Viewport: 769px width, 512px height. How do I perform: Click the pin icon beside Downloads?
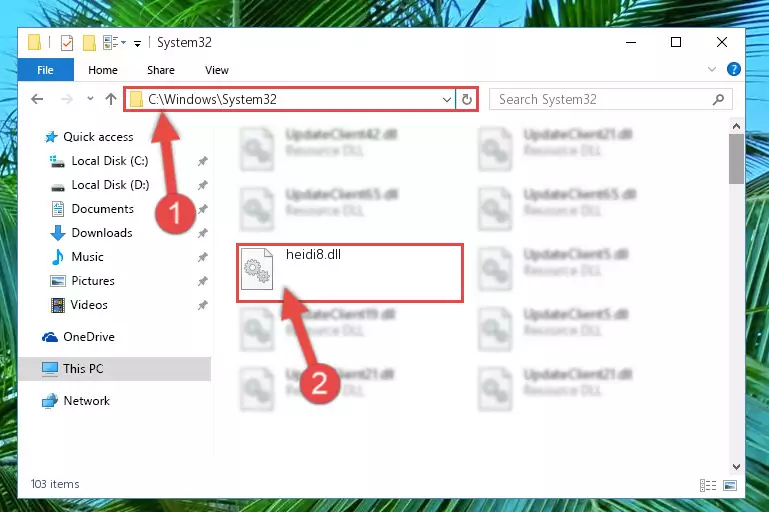203,233
